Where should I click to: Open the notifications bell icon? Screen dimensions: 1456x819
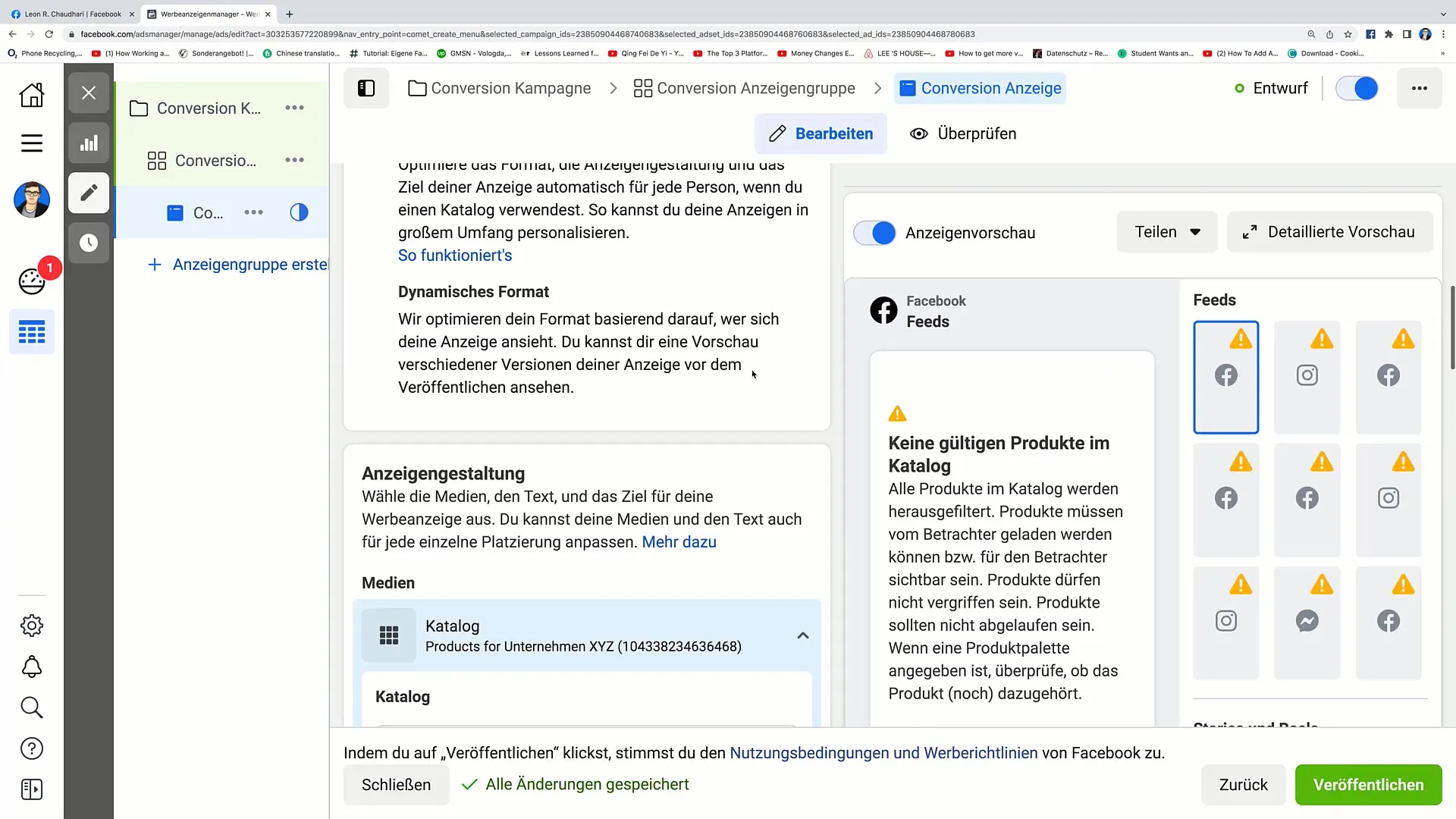click(32, 667)
